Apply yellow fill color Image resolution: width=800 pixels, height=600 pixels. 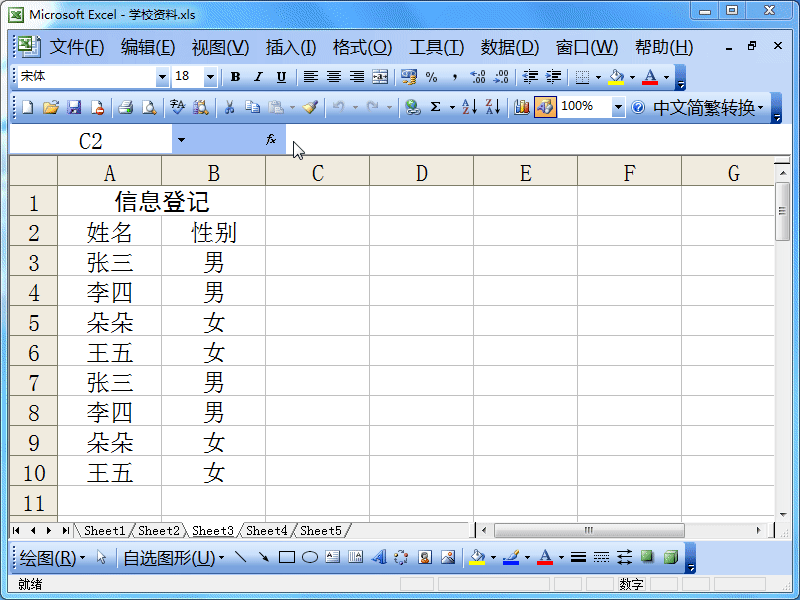(x=616, y=77)
